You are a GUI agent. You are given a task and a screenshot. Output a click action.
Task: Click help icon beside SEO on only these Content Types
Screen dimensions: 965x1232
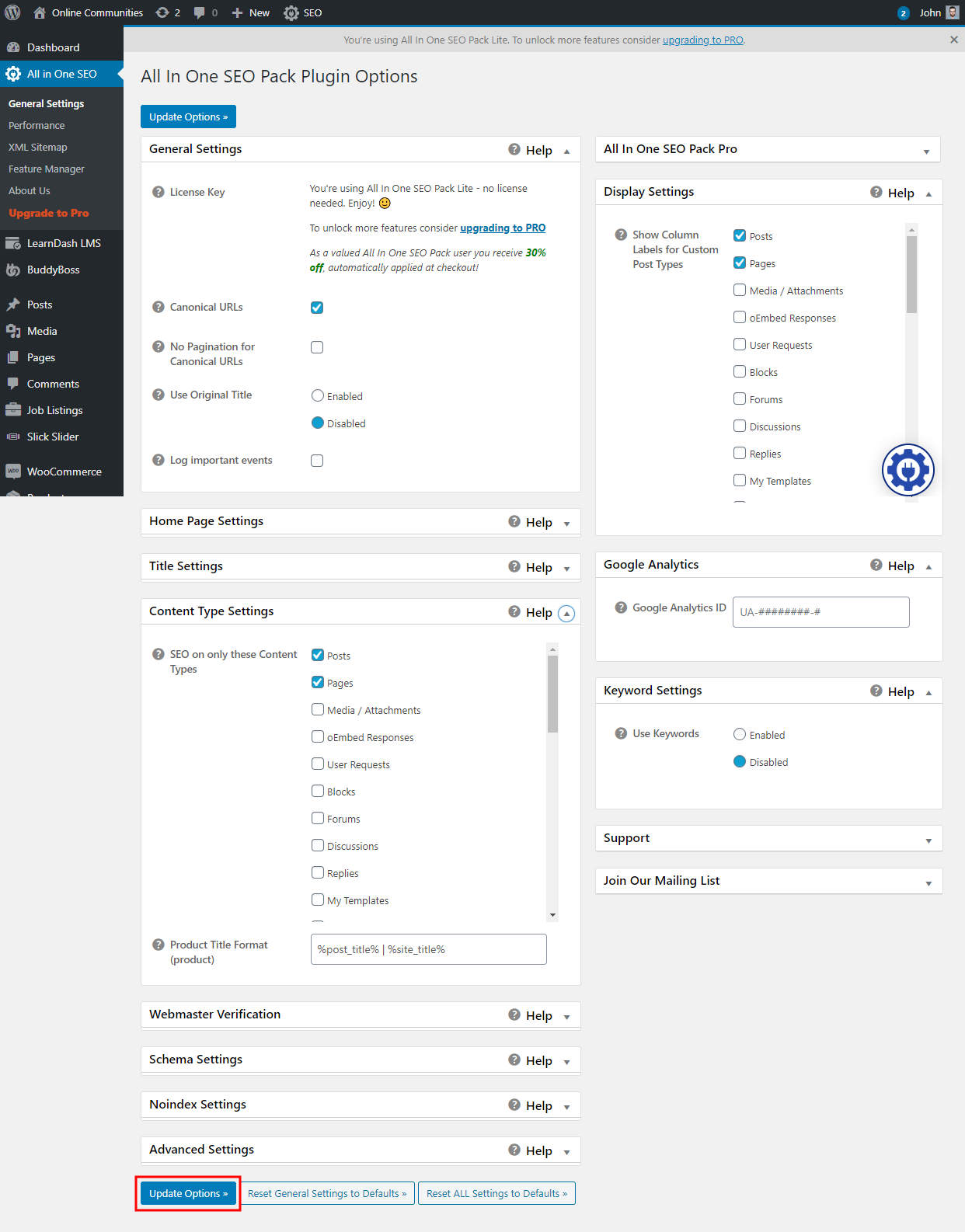point(159,654)
